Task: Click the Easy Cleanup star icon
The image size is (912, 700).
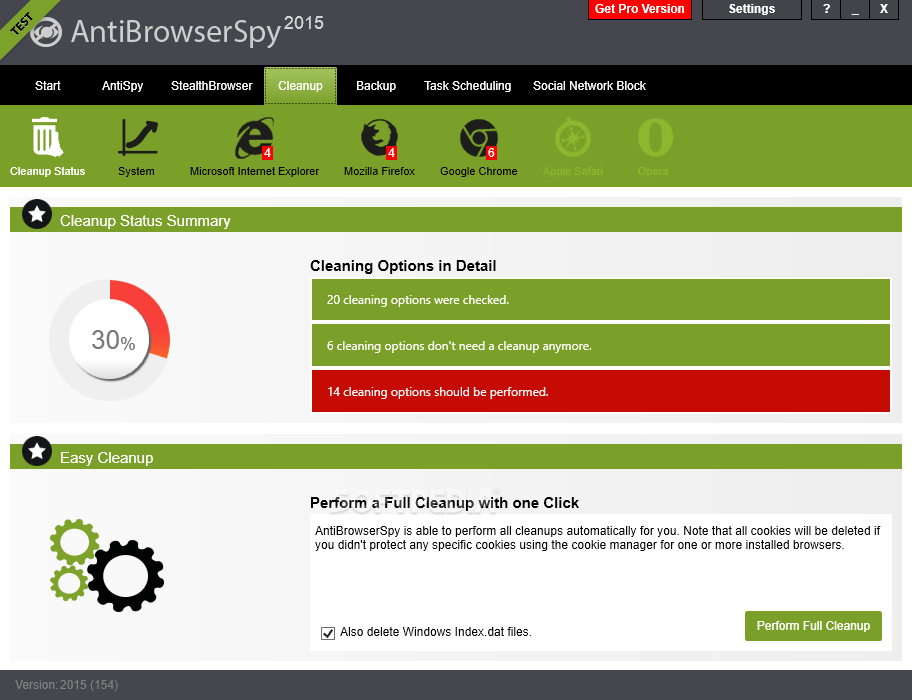Action: pos(37,451)
